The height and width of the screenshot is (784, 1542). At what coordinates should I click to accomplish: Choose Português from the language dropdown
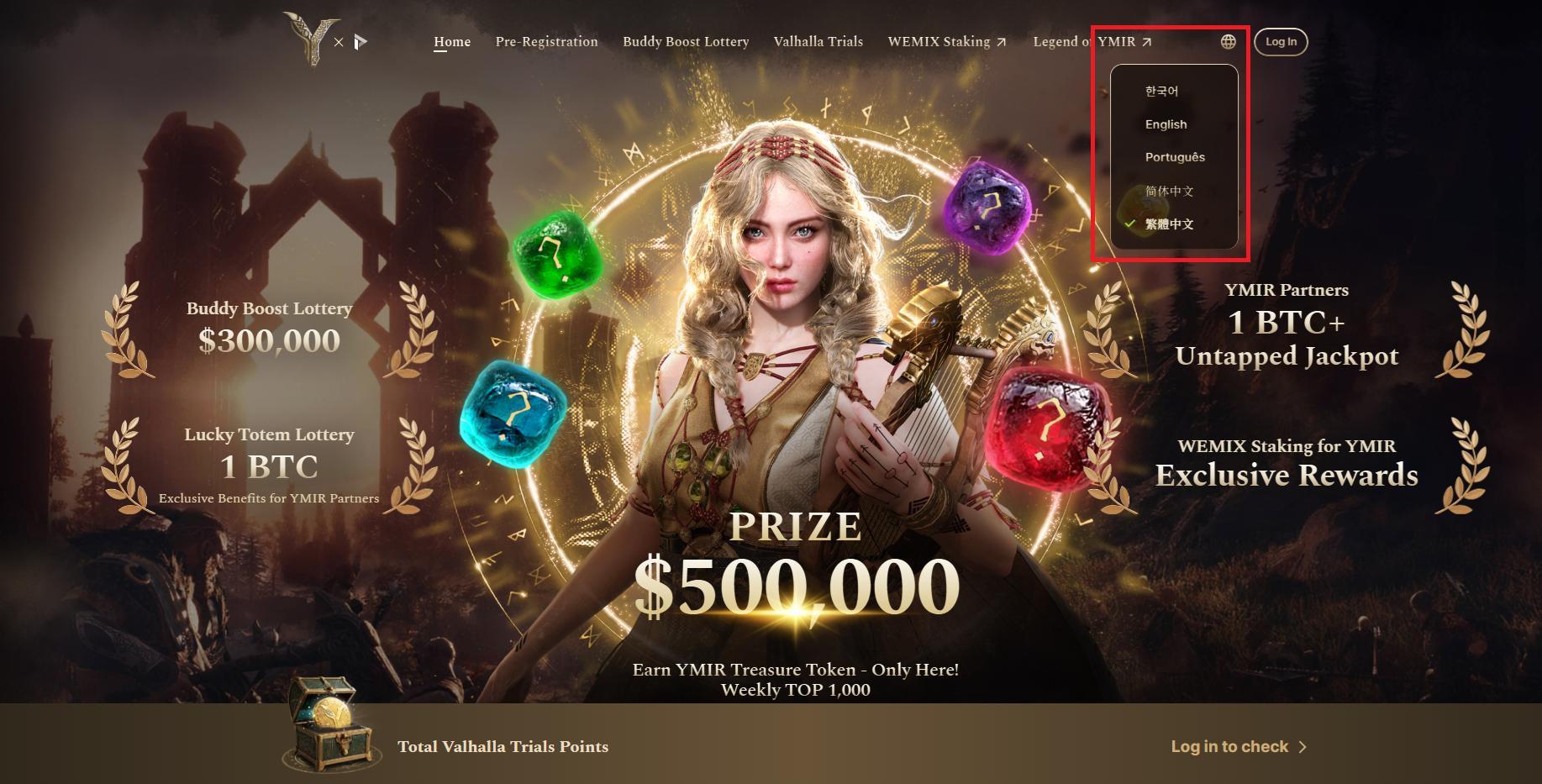tap(1174, 157)
